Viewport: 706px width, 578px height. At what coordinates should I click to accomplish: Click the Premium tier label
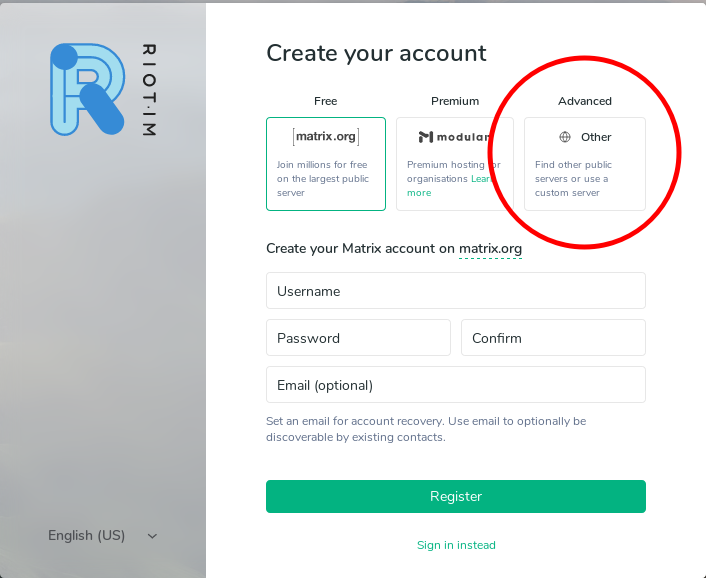point(455,101)
